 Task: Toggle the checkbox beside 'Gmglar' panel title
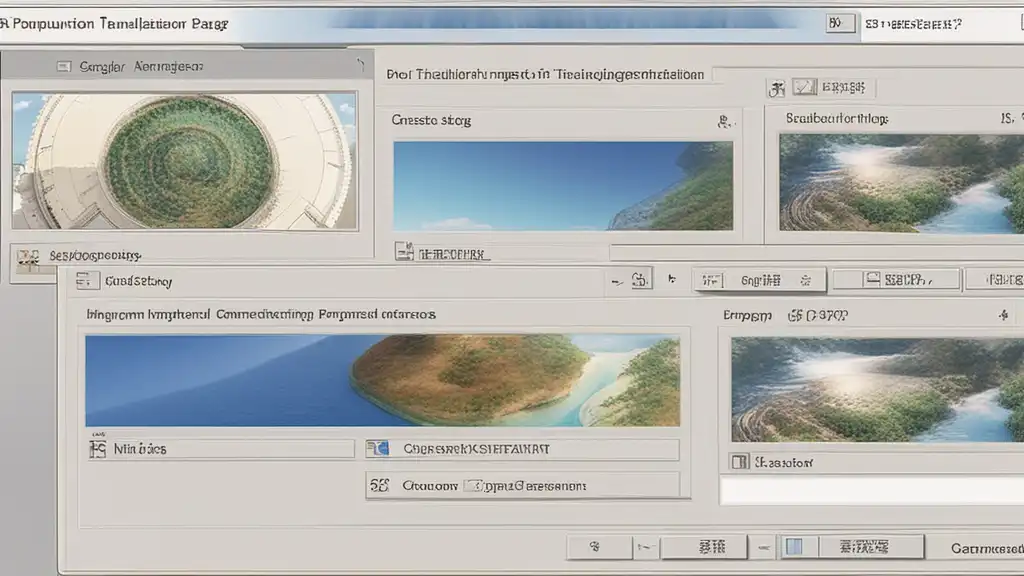click(64, 67)
